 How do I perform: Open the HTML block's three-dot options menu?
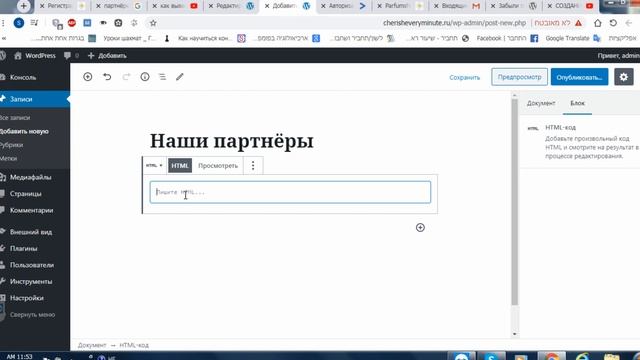click(x=253, y=165)
